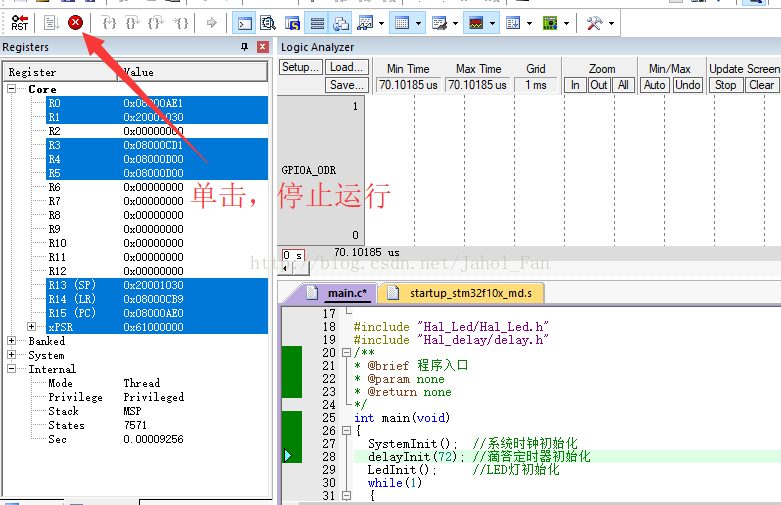The height and width of the screenshot is (505, 781).
Task: Click the Min Time value field
Action: click(408, 85)
